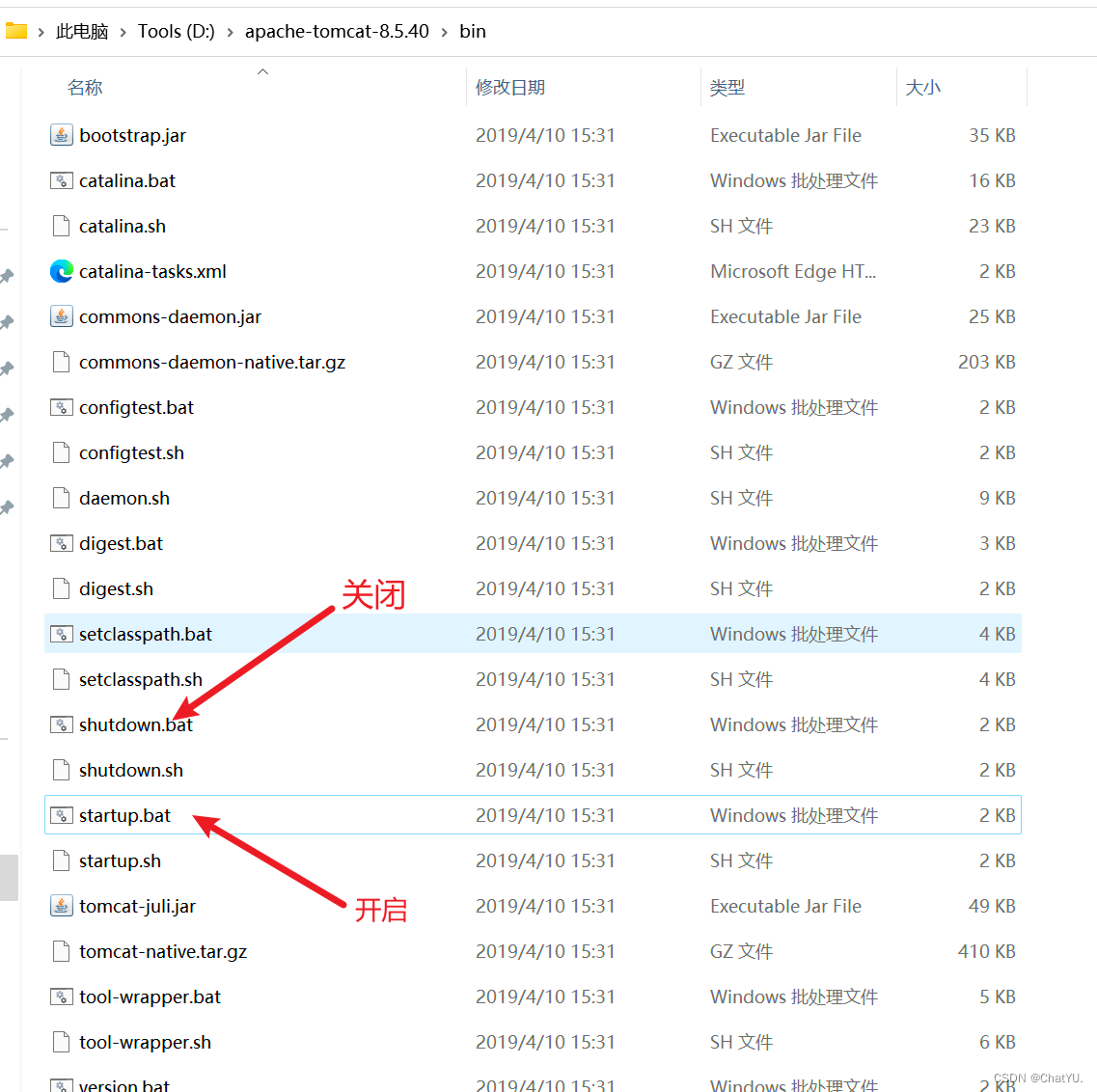Expand the chevron after Tools (D:)
The height and width of the screenshot is (1092, 1097).
pyautogui.click(x=230, y=32)
